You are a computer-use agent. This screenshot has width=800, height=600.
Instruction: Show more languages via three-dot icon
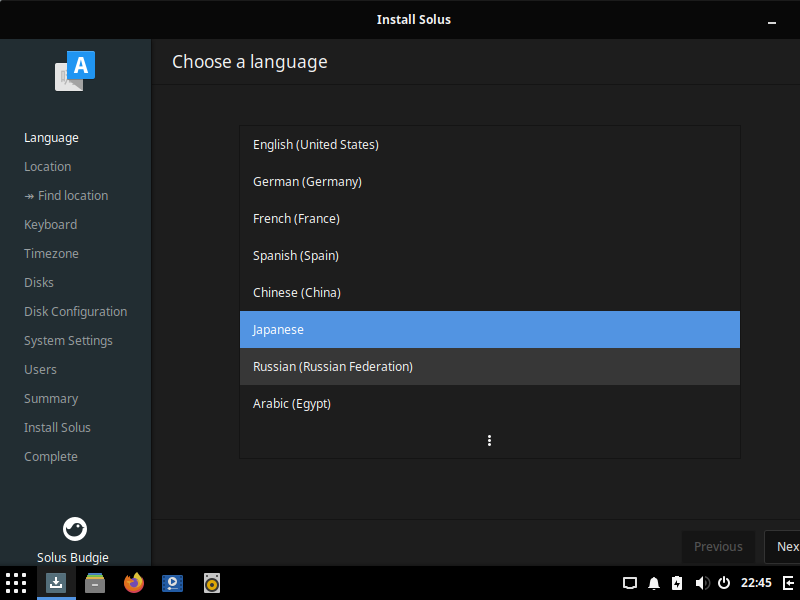click(489, 440)
